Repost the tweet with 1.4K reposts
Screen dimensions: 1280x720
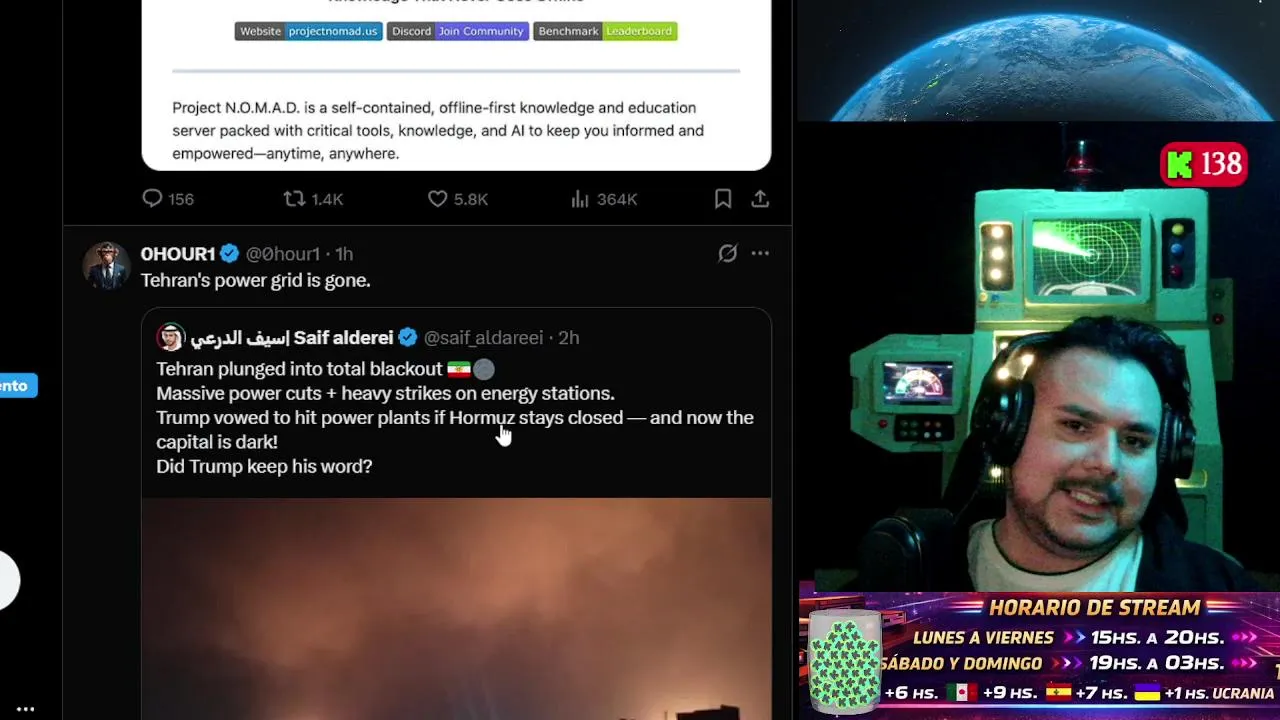coord(313,199)
